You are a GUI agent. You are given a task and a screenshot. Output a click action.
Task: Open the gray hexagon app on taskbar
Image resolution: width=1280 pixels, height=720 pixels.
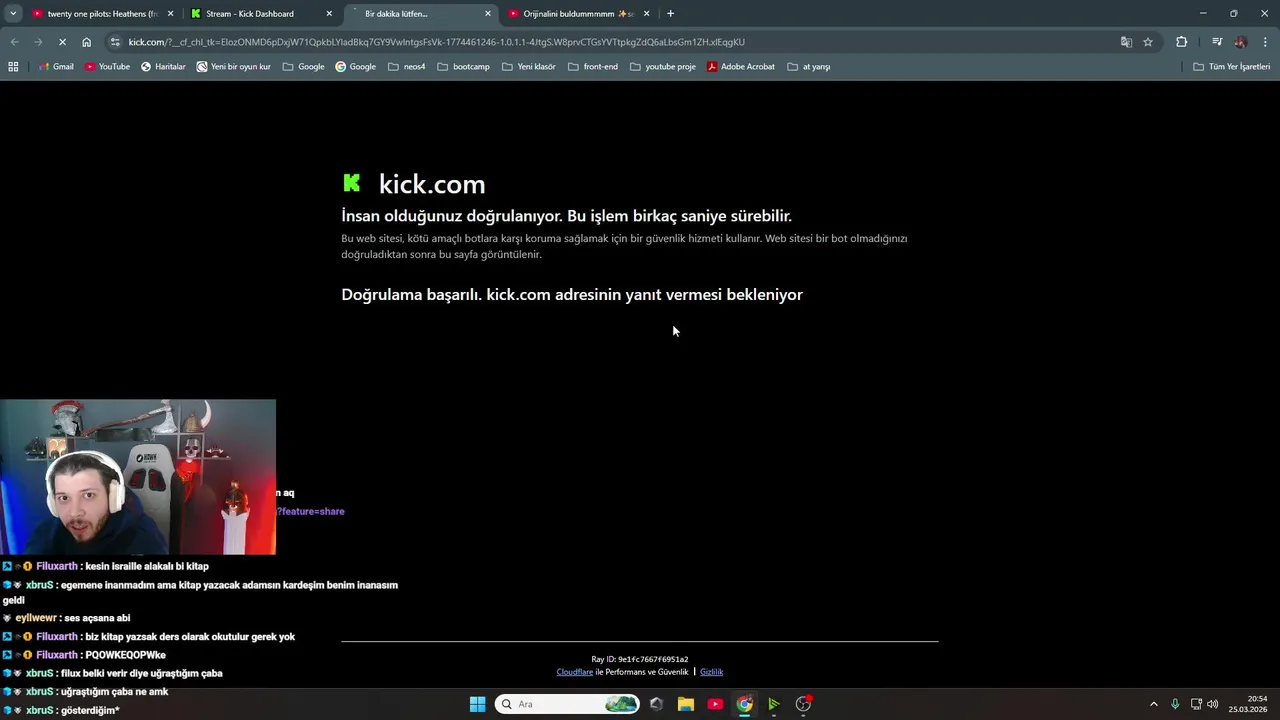click(x=656, y=704)
